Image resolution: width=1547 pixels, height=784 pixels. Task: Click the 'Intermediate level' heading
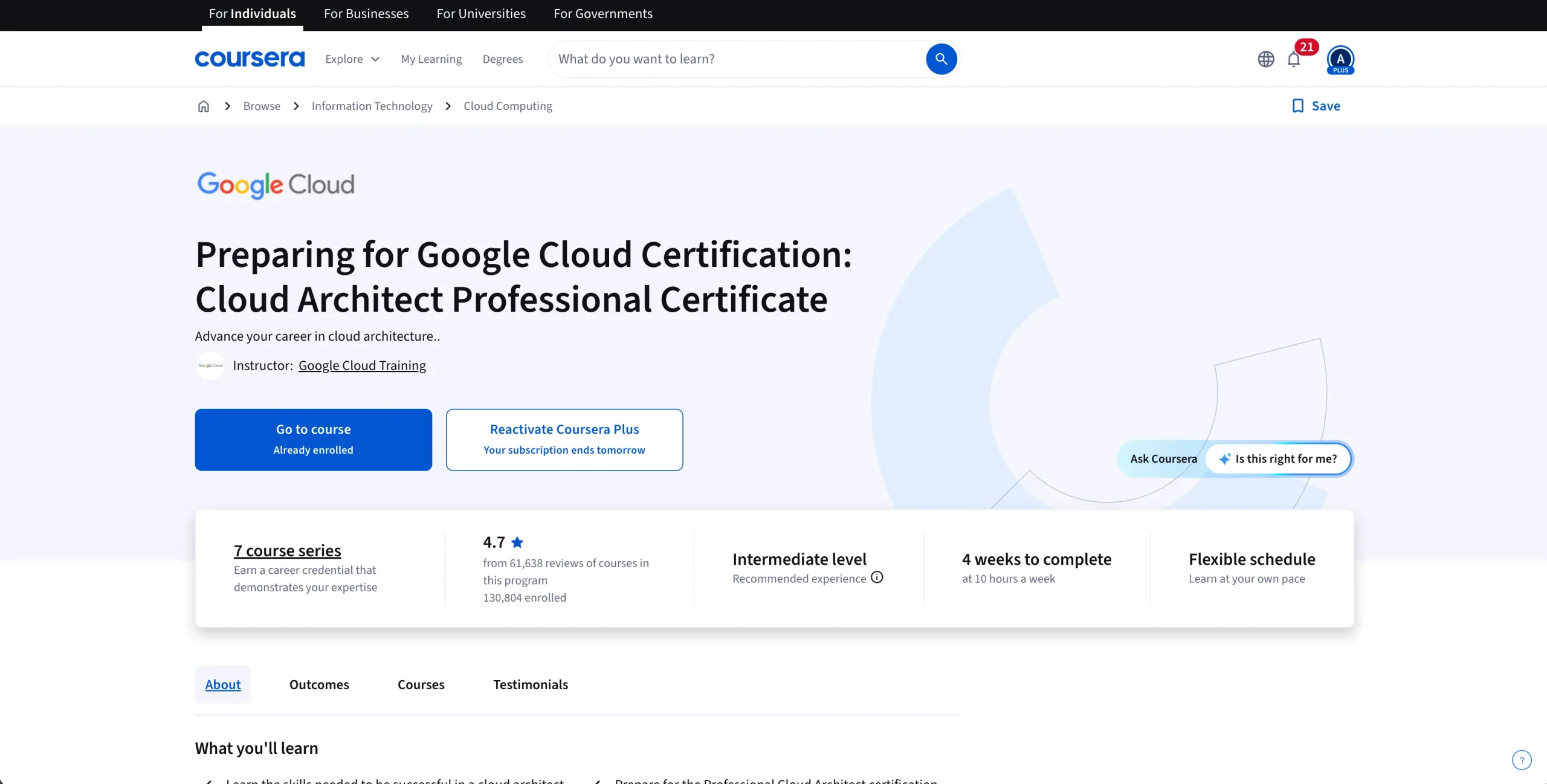799,559
